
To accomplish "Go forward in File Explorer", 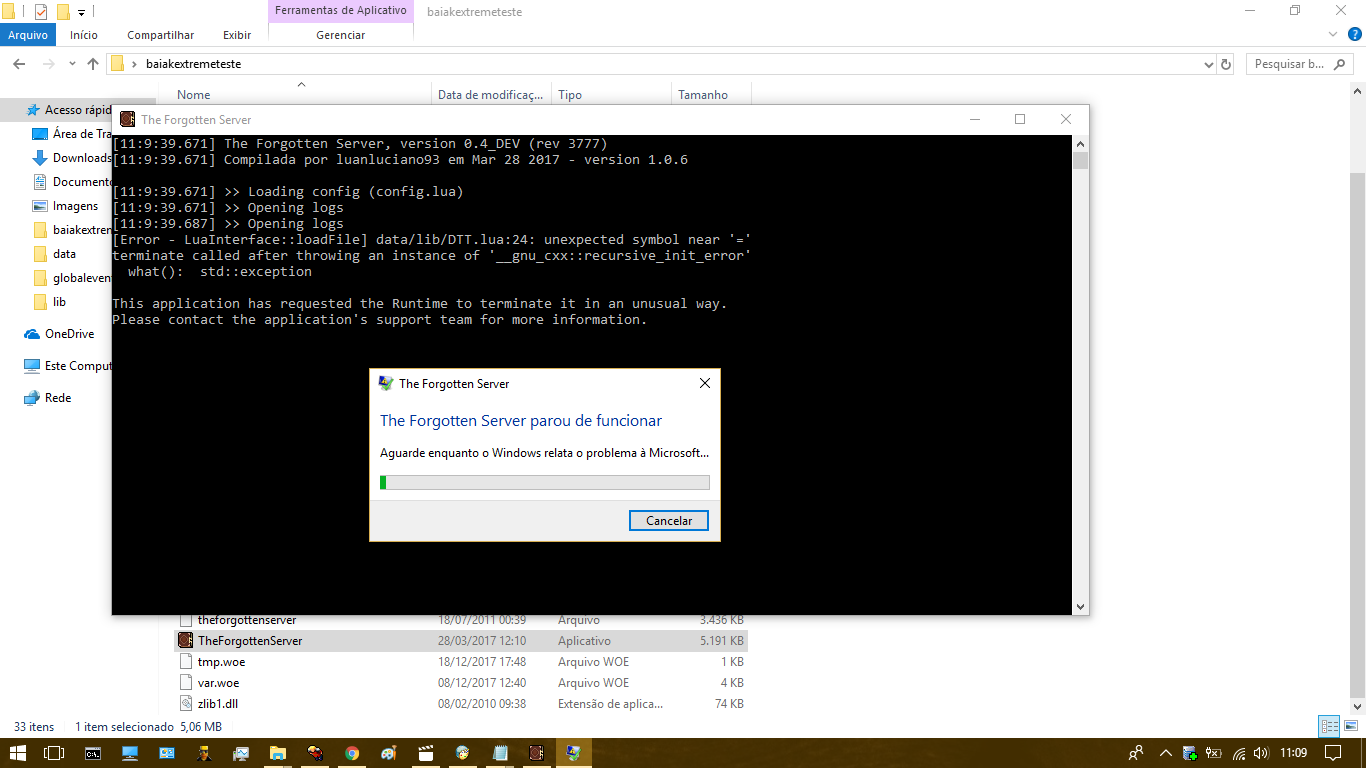I will tap(48, 64).
